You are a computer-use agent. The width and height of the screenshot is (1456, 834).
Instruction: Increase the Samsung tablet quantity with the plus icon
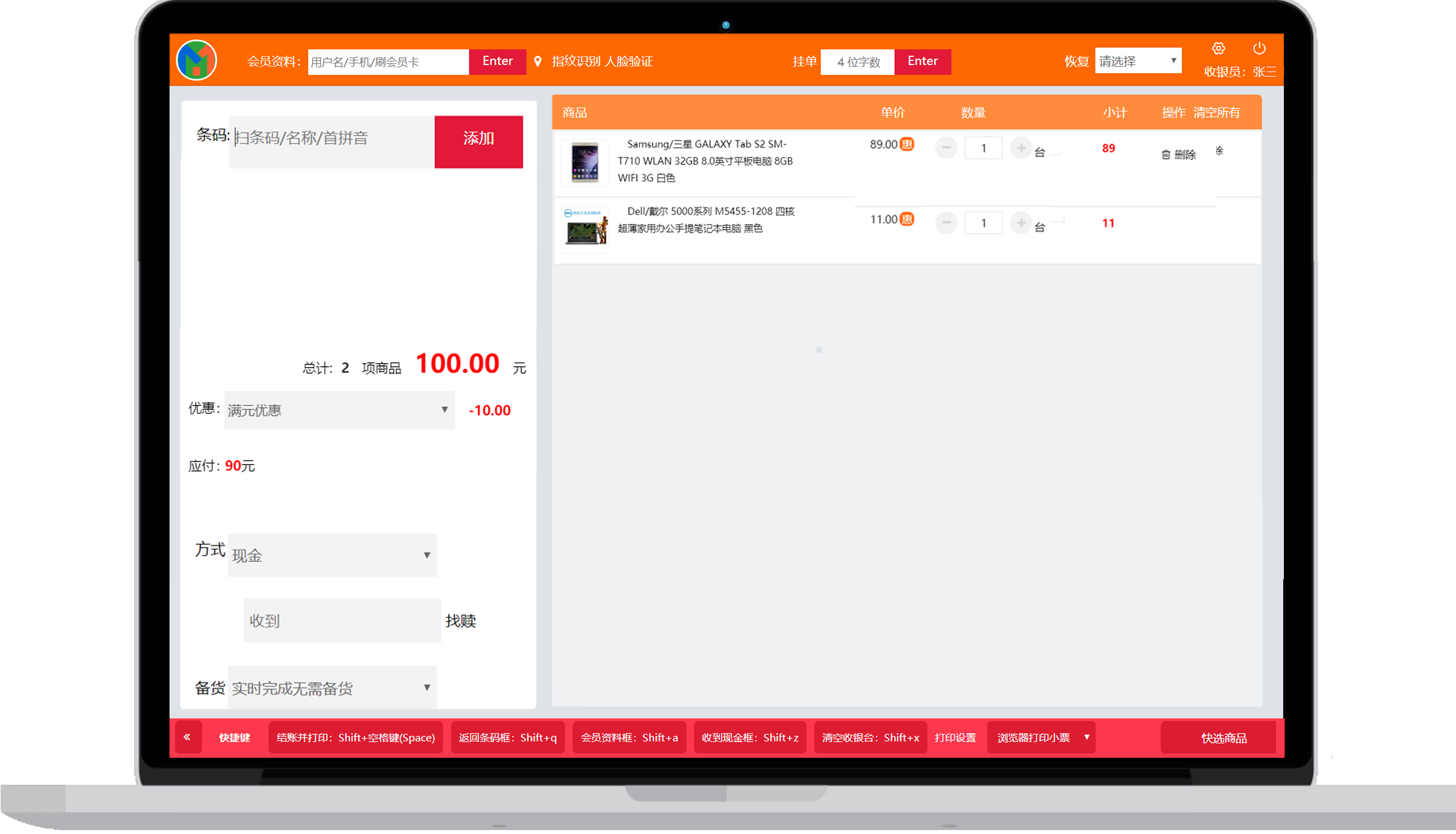pos(1021,148)
